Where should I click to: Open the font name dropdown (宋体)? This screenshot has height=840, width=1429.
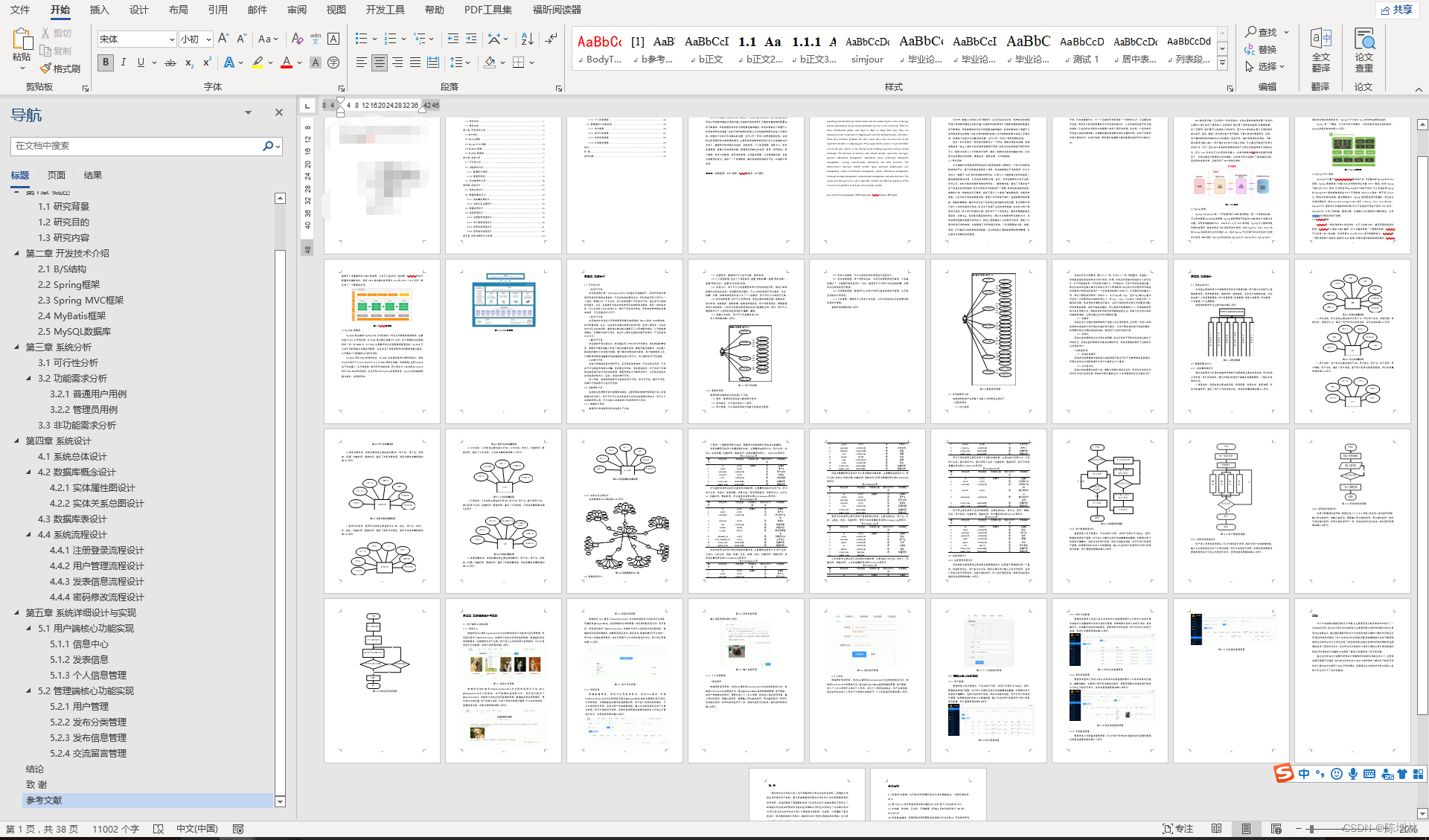click(x=172, y=39)
